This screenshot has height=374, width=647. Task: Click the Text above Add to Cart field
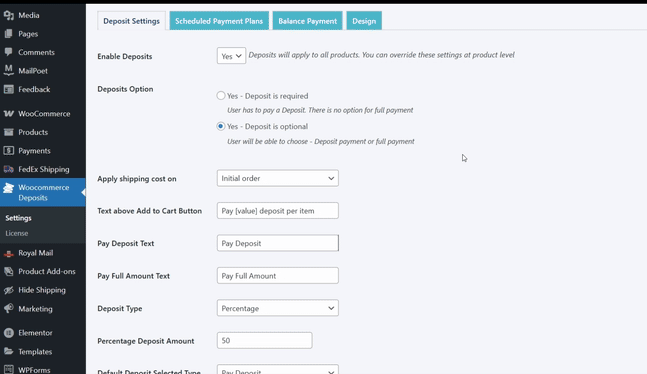point(278,211)
